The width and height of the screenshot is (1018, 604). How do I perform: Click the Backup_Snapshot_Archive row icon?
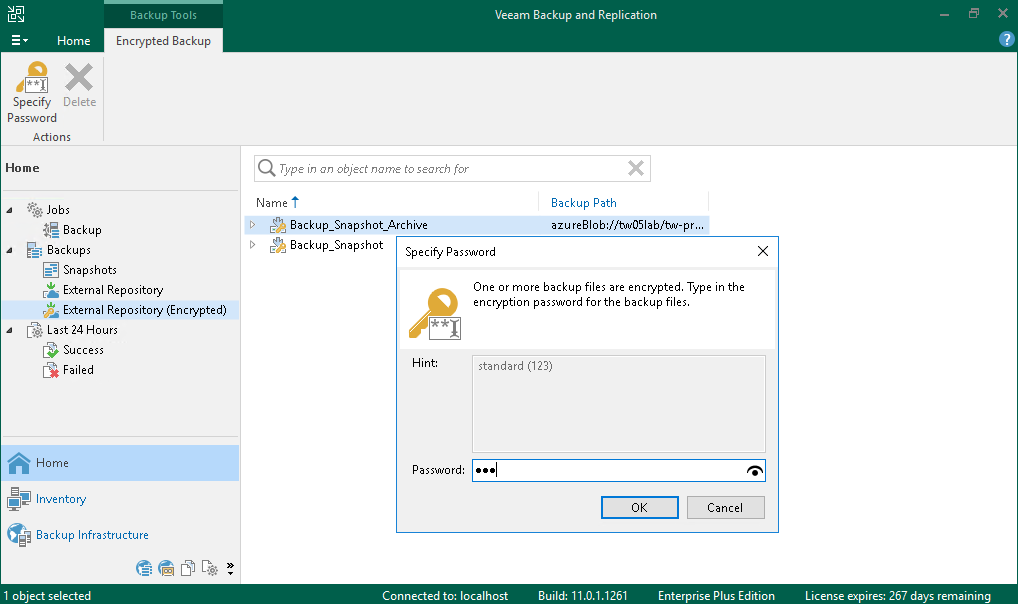click(278, 225)
